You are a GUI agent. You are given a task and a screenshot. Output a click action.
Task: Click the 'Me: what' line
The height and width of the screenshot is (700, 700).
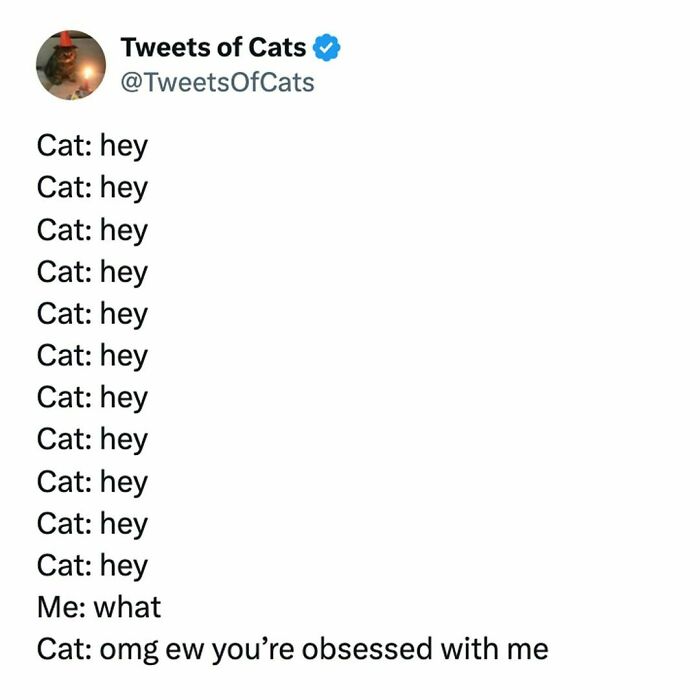pos(99,607)
